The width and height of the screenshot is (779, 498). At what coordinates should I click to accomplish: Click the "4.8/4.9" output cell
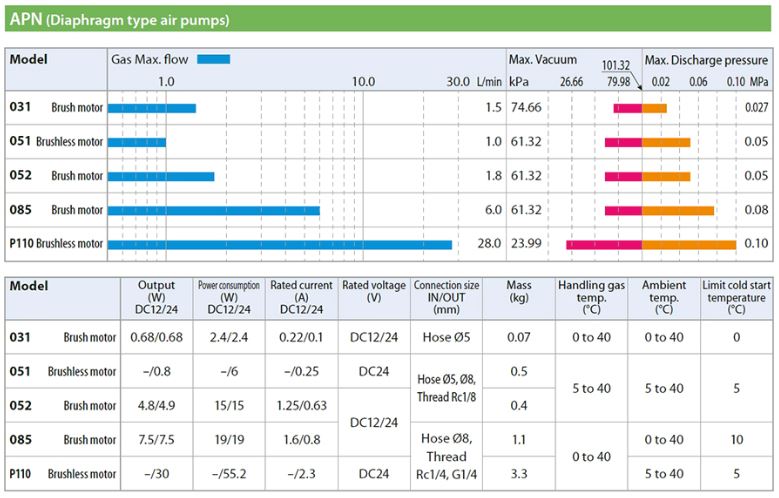(x=156, y=406)
